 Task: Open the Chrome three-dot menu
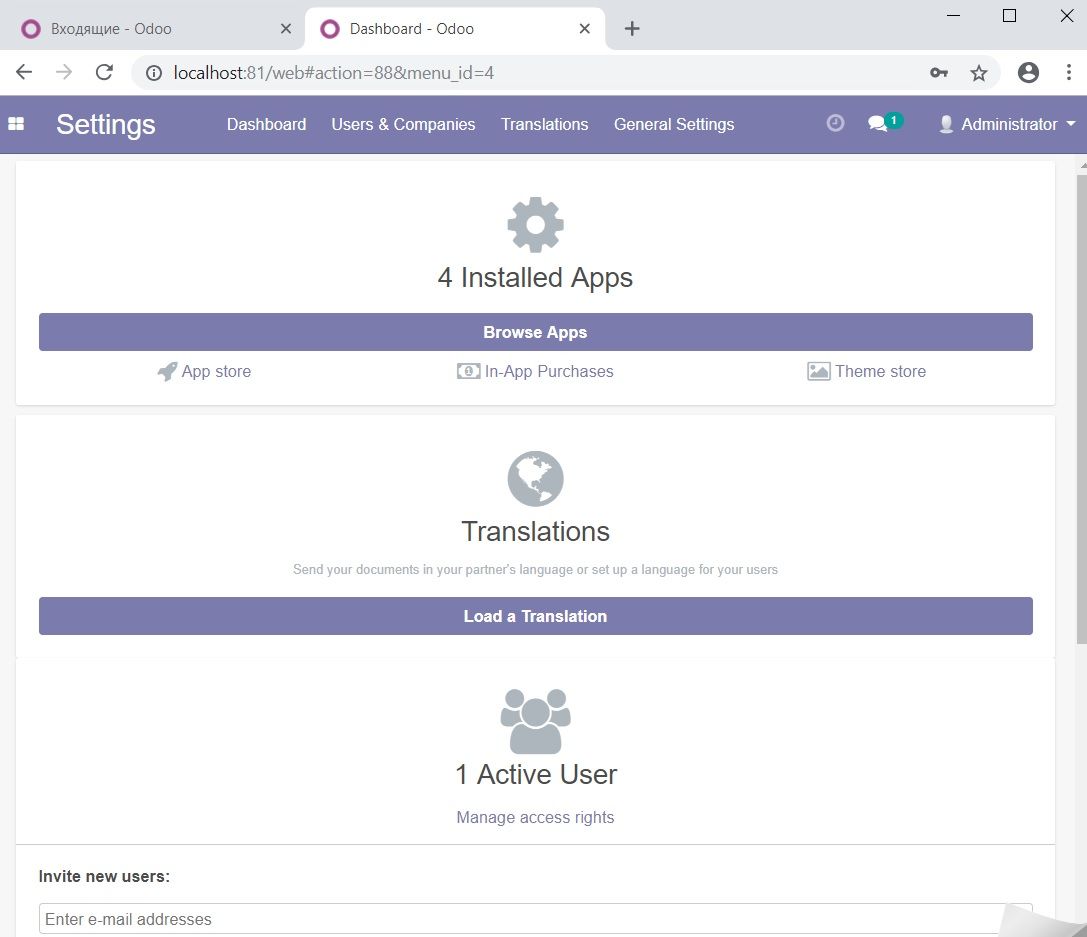click(1069, 72)
